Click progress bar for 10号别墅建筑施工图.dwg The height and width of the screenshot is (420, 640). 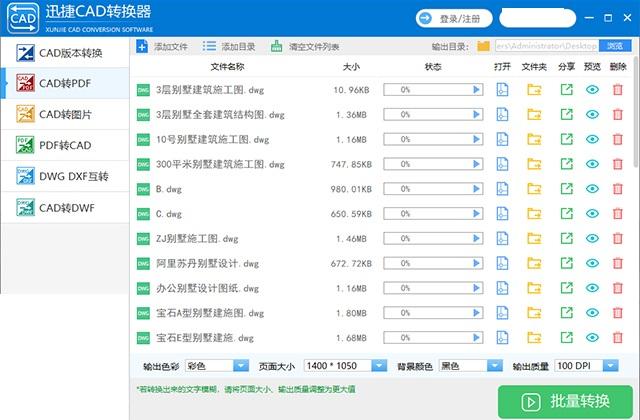(x=433, y=139)
